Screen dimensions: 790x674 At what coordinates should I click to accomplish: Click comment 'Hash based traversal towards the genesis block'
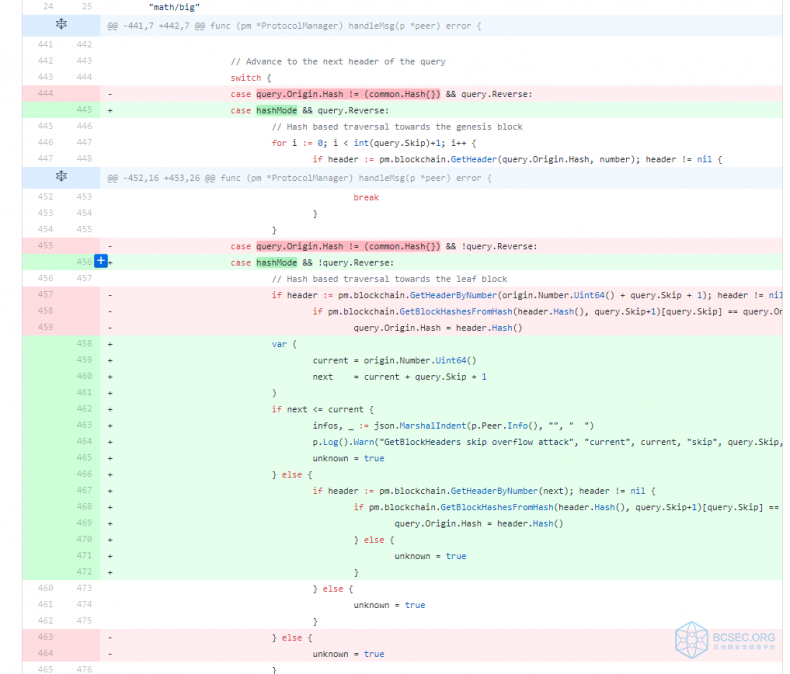tap(397, 127)
